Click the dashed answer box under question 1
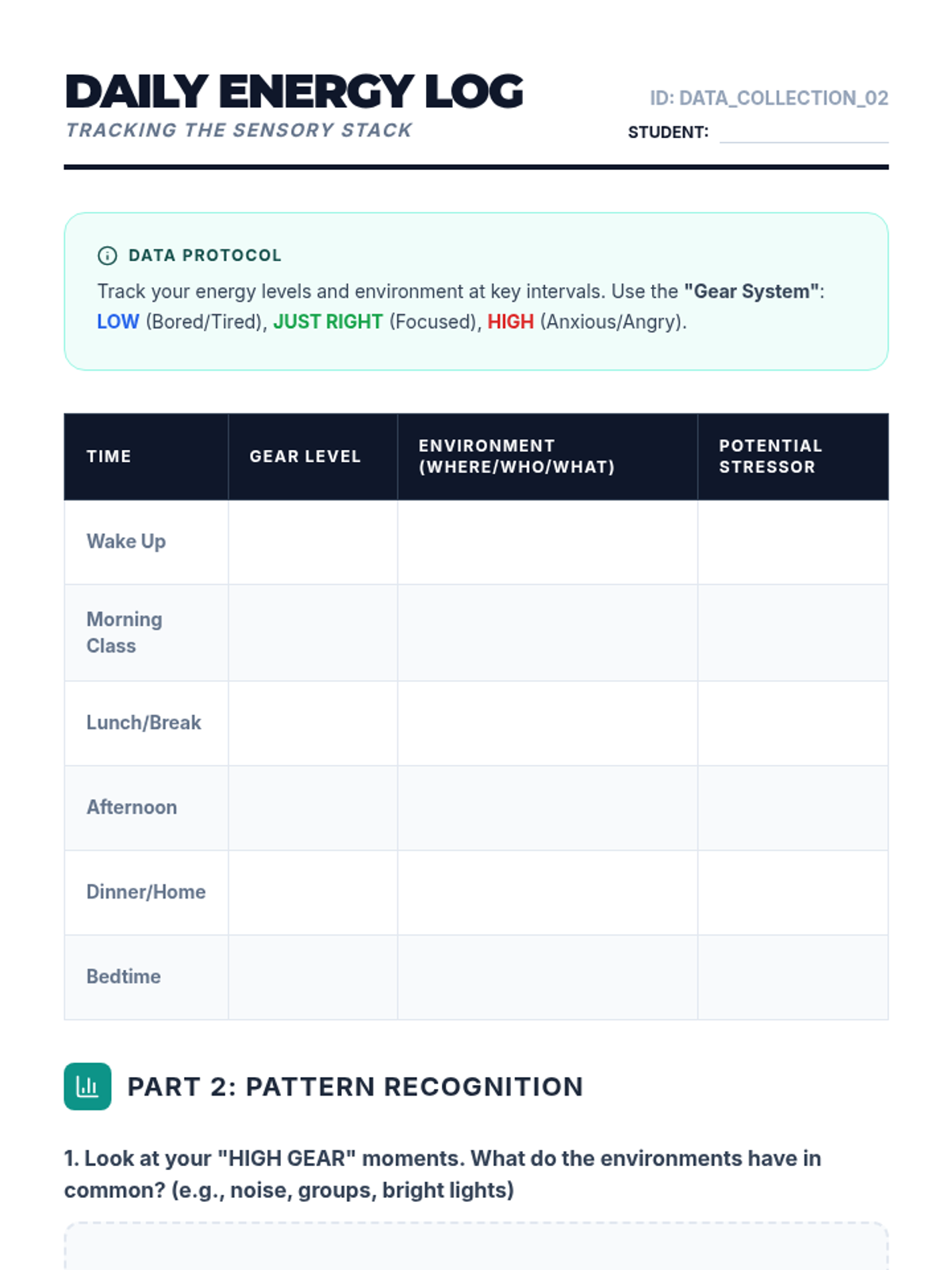The width and height of the screenshot is (952, 1270). 476,1246
